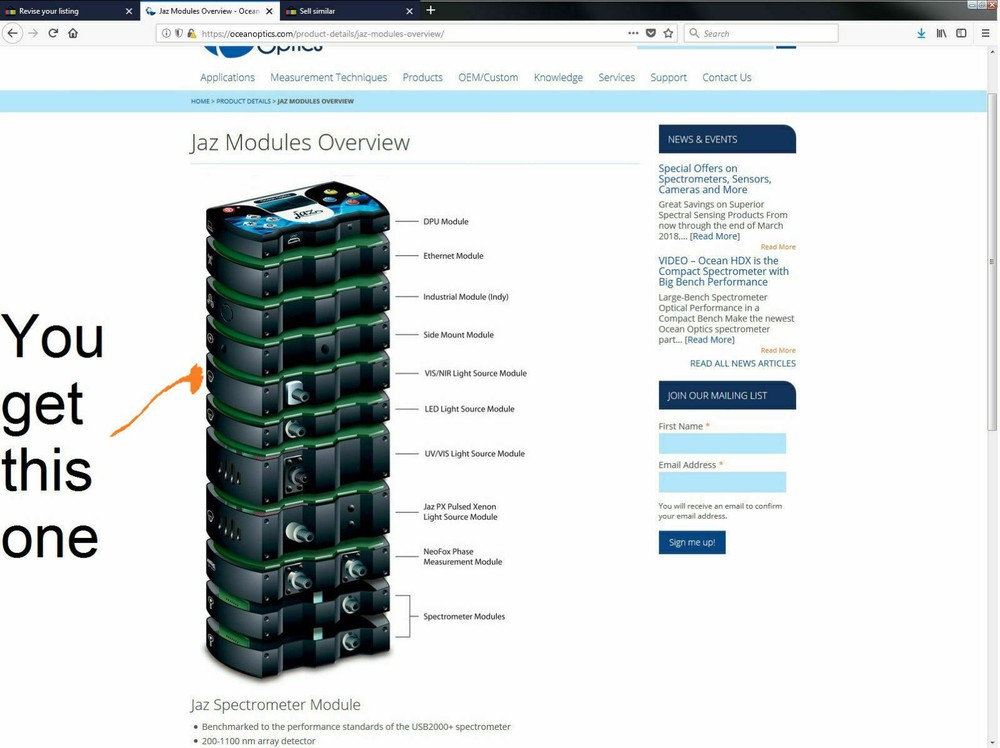Open the Firefox hamburger menu
Viewport: 1000px width, 748px height.
point(985,33)
